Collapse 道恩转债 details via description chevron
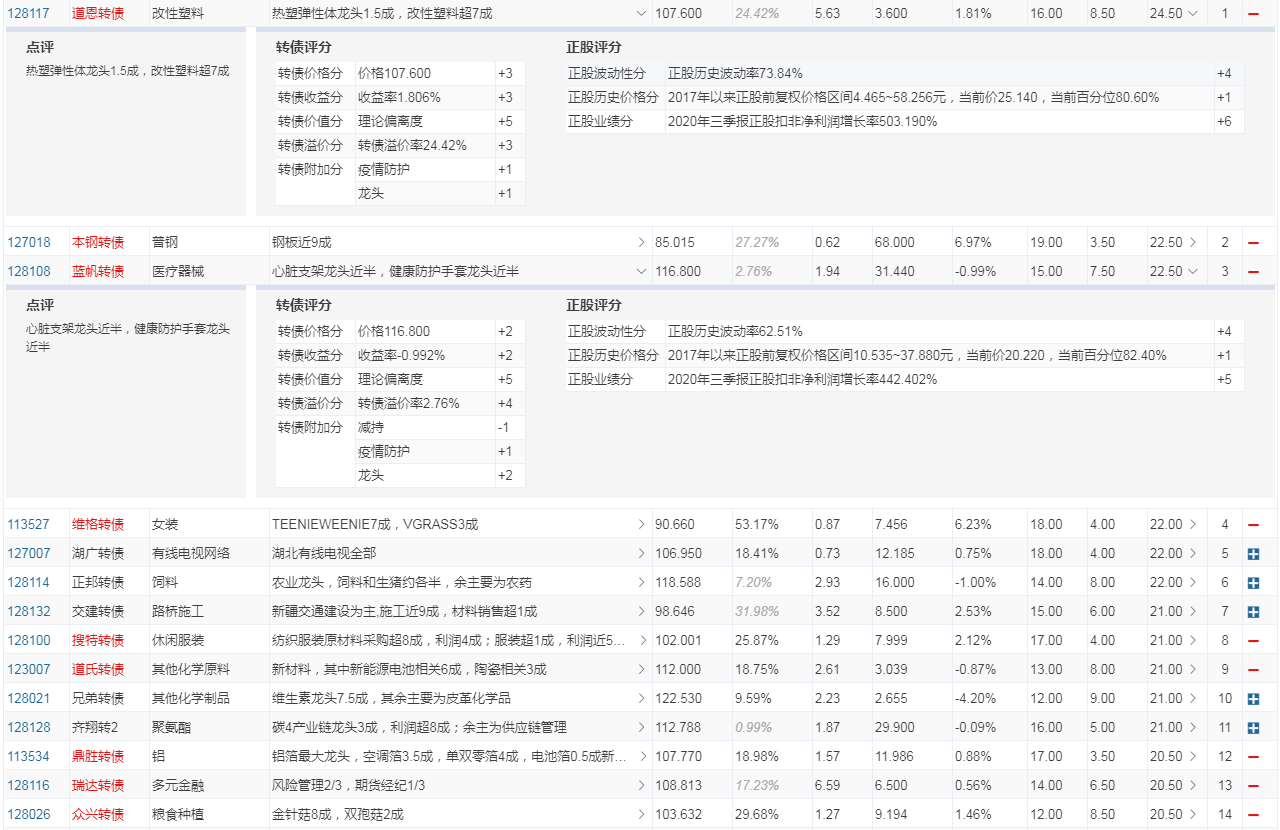1280x830 pixels. click(x=642, y=14)
